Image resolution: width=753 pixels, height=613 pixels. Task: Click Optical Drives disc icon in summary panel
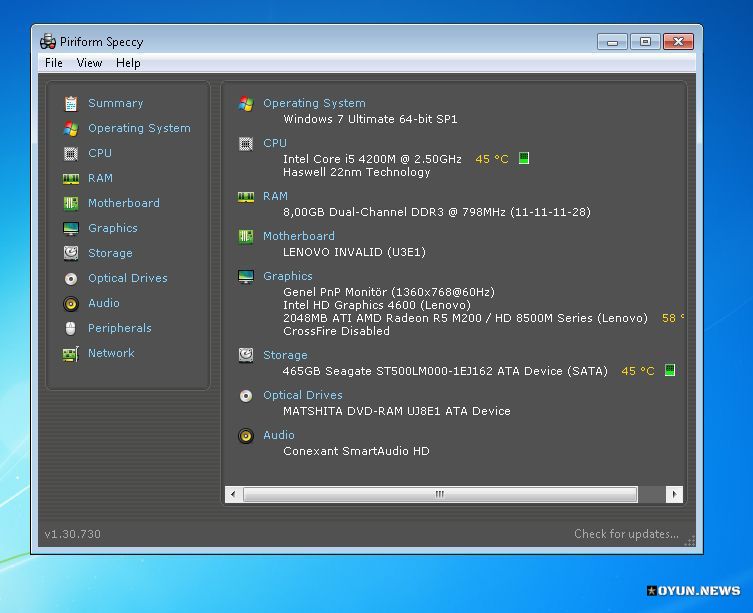tap(246, 396)
